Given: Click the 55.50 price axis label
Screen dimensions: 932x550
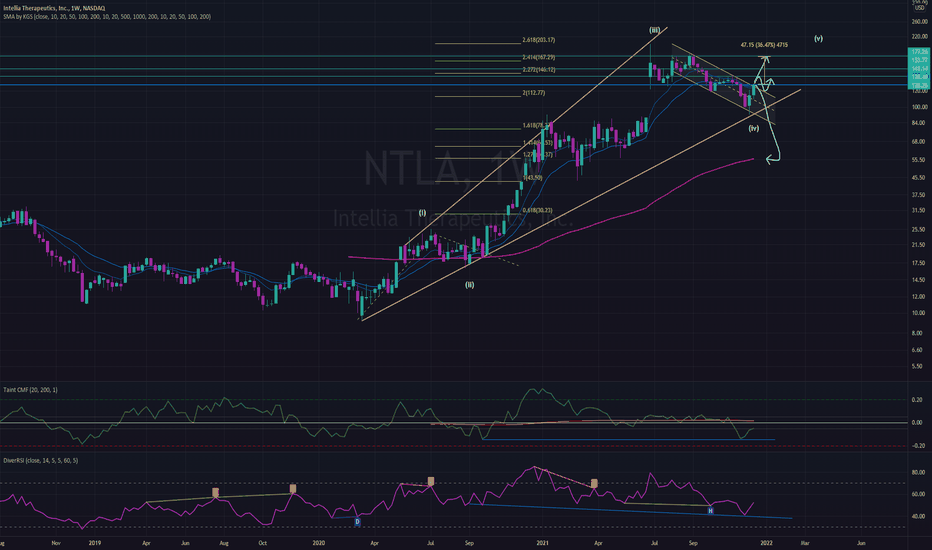Looking at the screenshot, I should pyautogui.click(x=920, y=160).
